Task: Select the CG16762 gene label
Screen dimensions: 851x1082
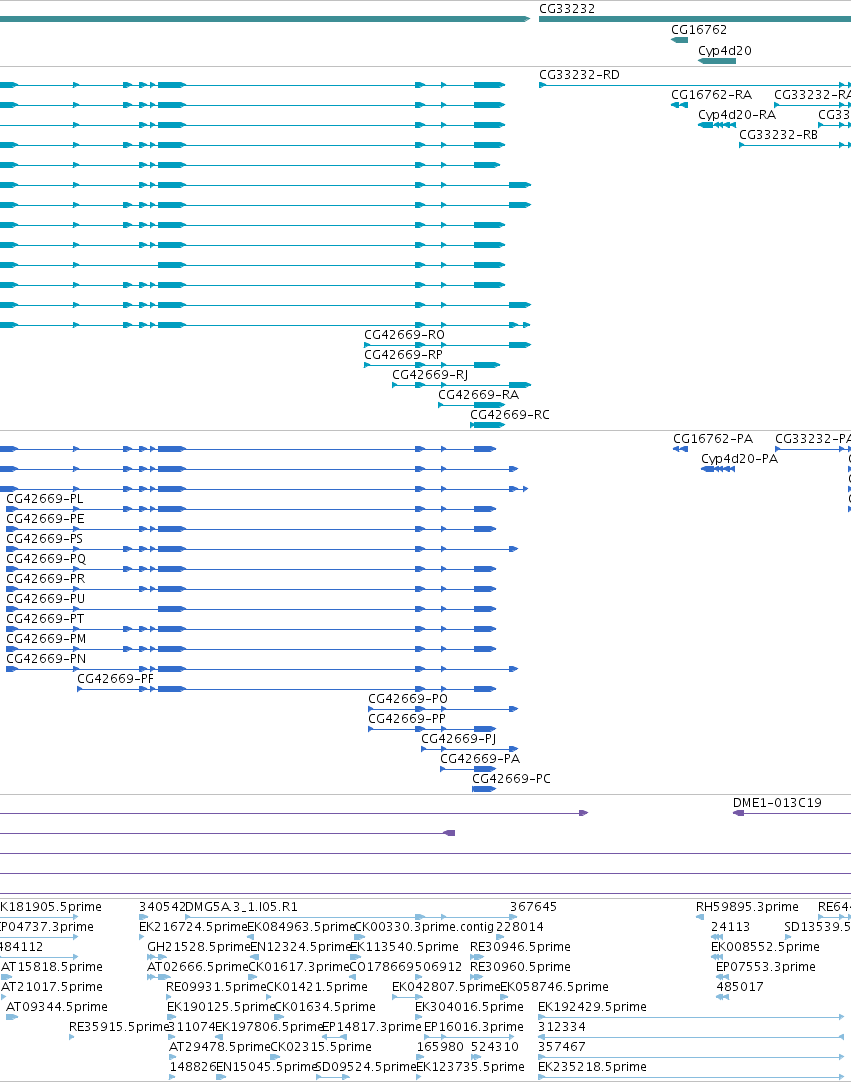Action: 698,30
